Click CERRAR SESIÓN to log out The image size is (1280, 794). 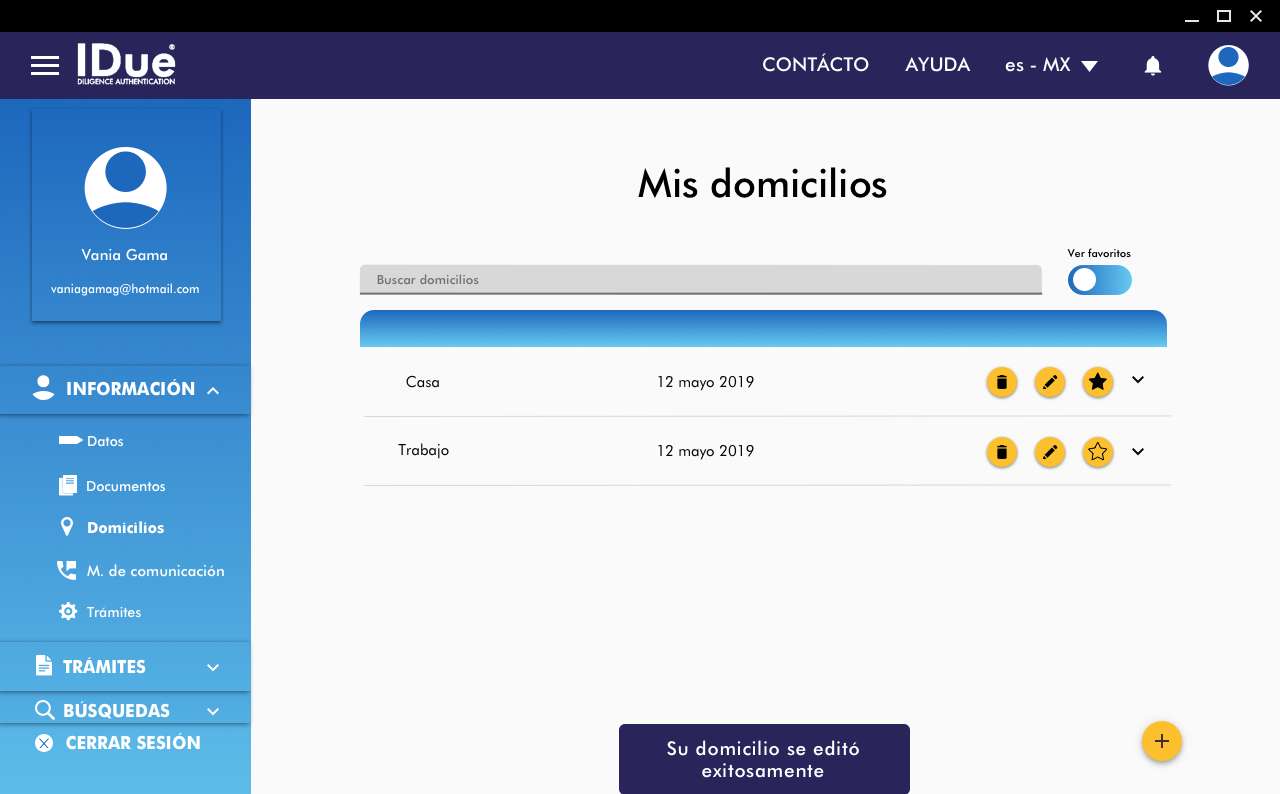coord(132,743)
